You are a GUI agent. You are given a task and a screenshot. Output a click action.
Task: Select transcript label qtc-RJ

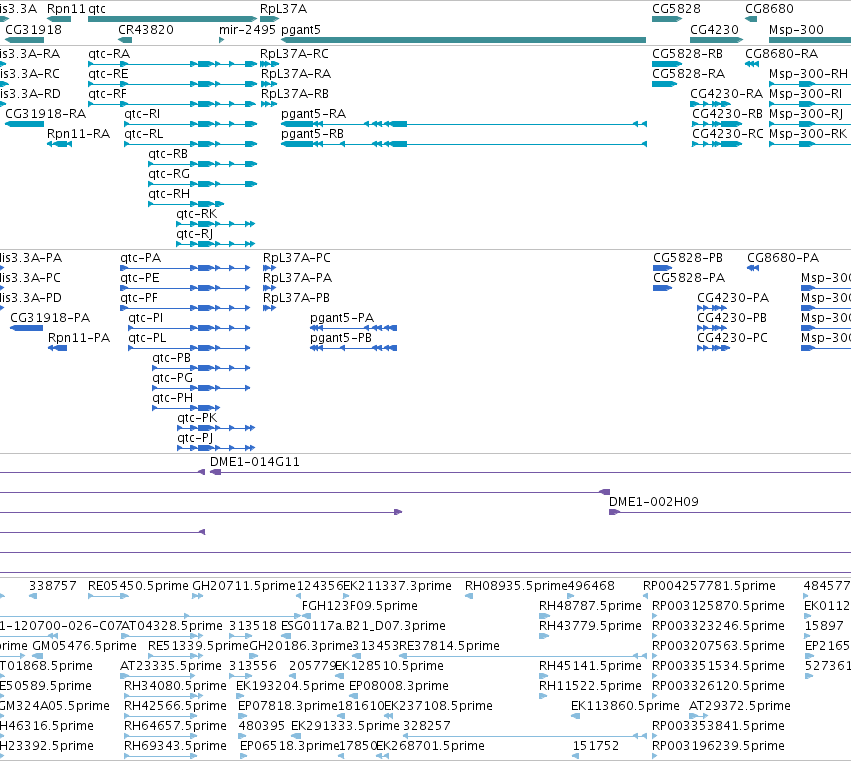(195, 234)
